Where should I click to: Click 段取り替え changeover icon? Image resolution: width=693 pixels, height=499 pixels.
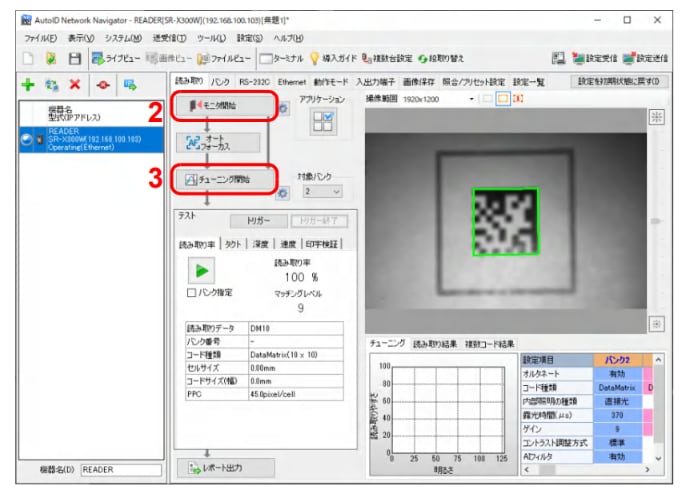(x=441, y=58)
